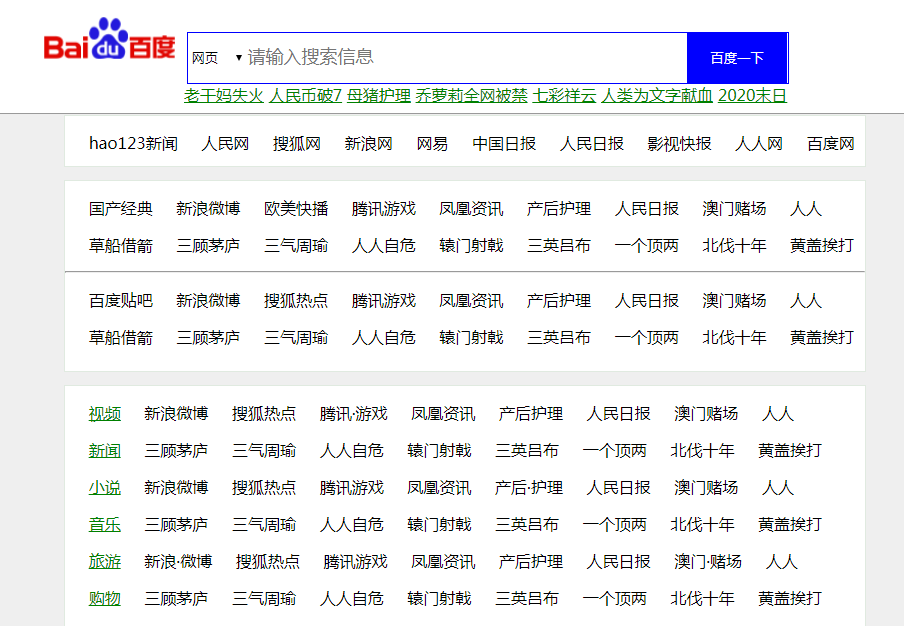Open 人人网 in top navigation
904x626 pixels.
[759, 144]
